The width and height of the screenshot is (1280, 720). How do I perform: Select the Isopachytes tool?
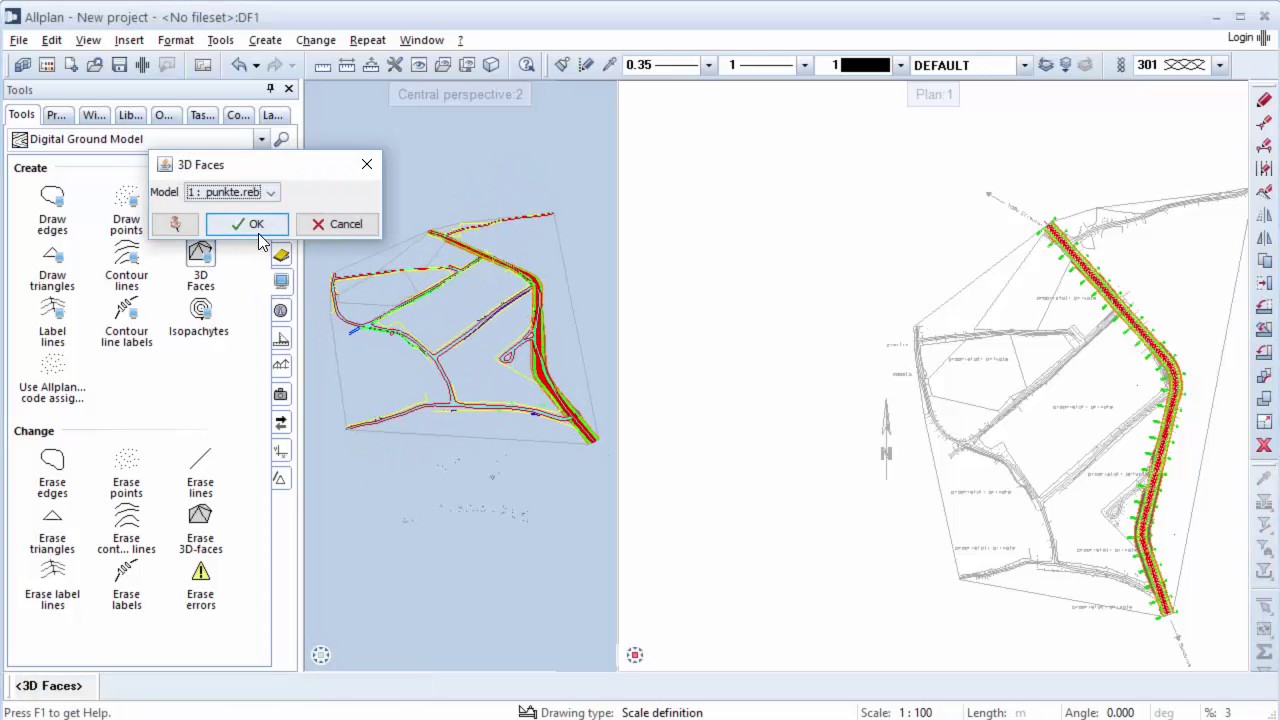coord(199,317)
